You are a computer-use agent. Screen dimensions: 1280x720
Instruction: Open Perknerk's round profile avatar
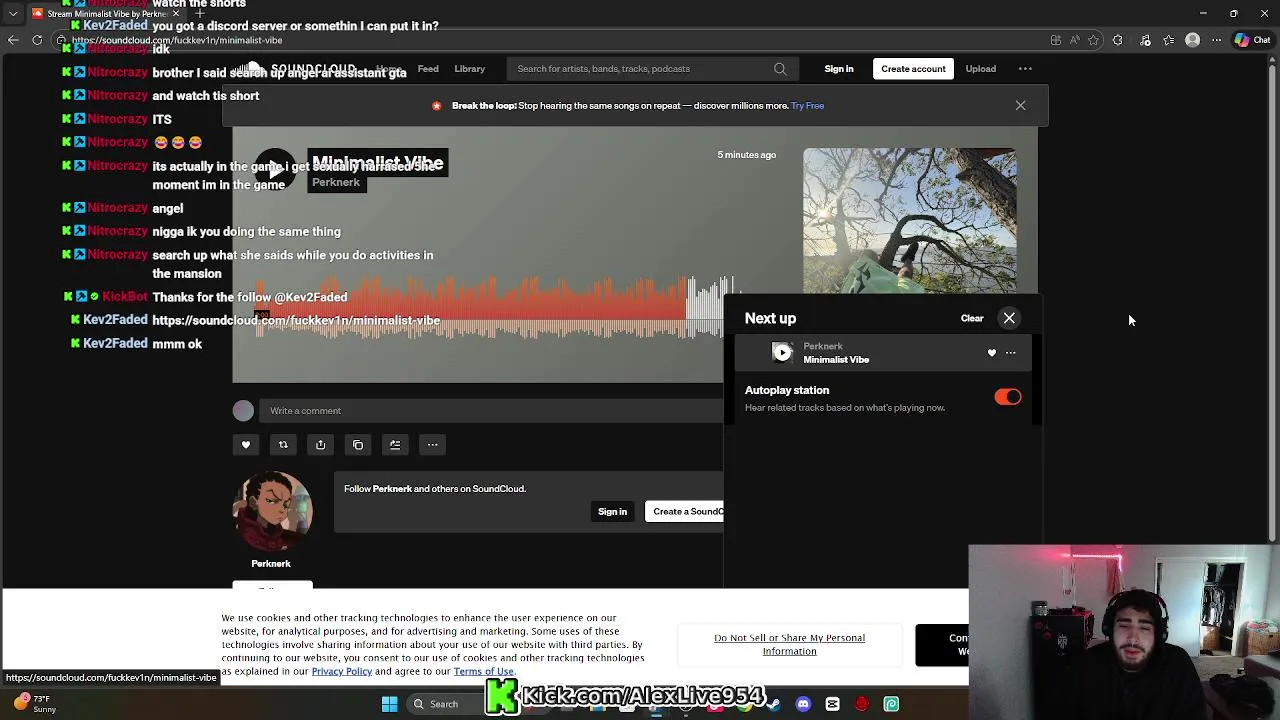click(x=272, y=511)
